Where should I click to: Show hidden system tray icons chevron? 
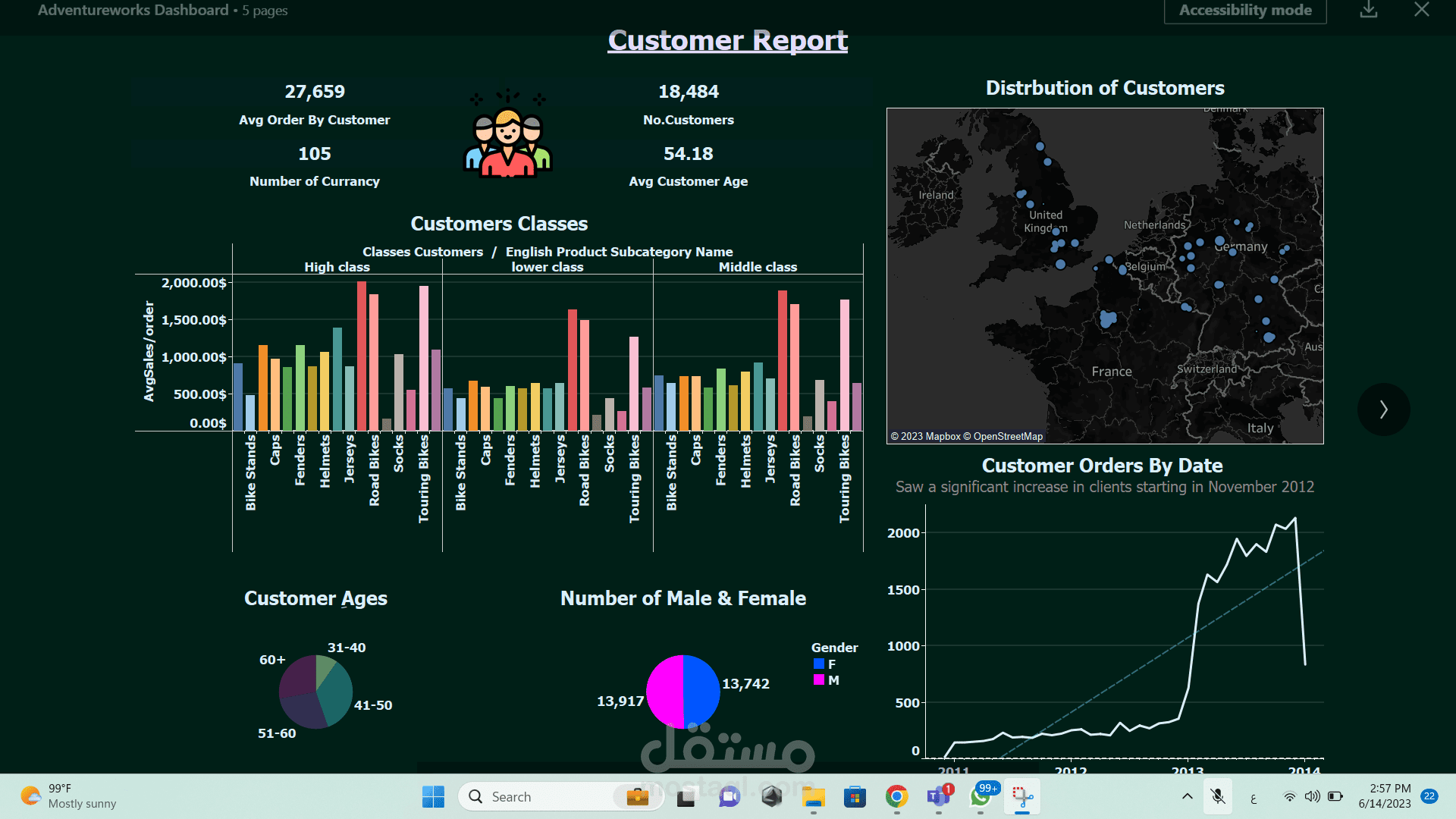click(x=1188, y=796)
